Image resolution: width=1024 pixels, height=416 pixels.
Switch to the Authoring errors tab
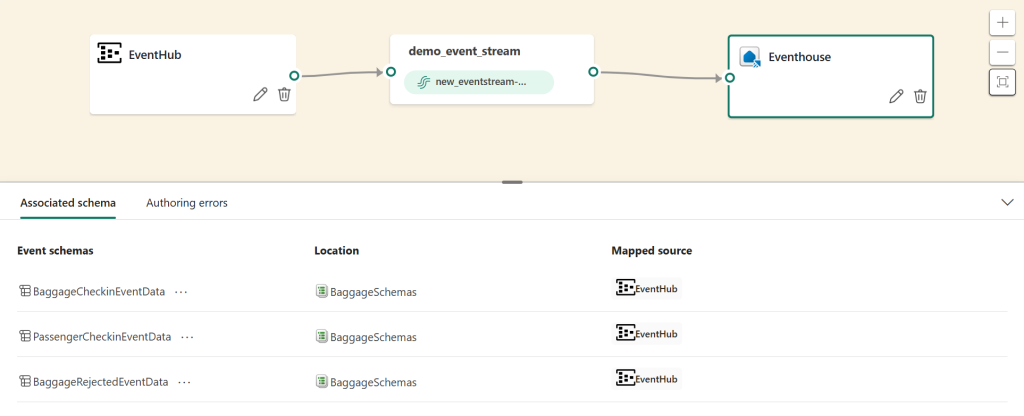(187, 202)
